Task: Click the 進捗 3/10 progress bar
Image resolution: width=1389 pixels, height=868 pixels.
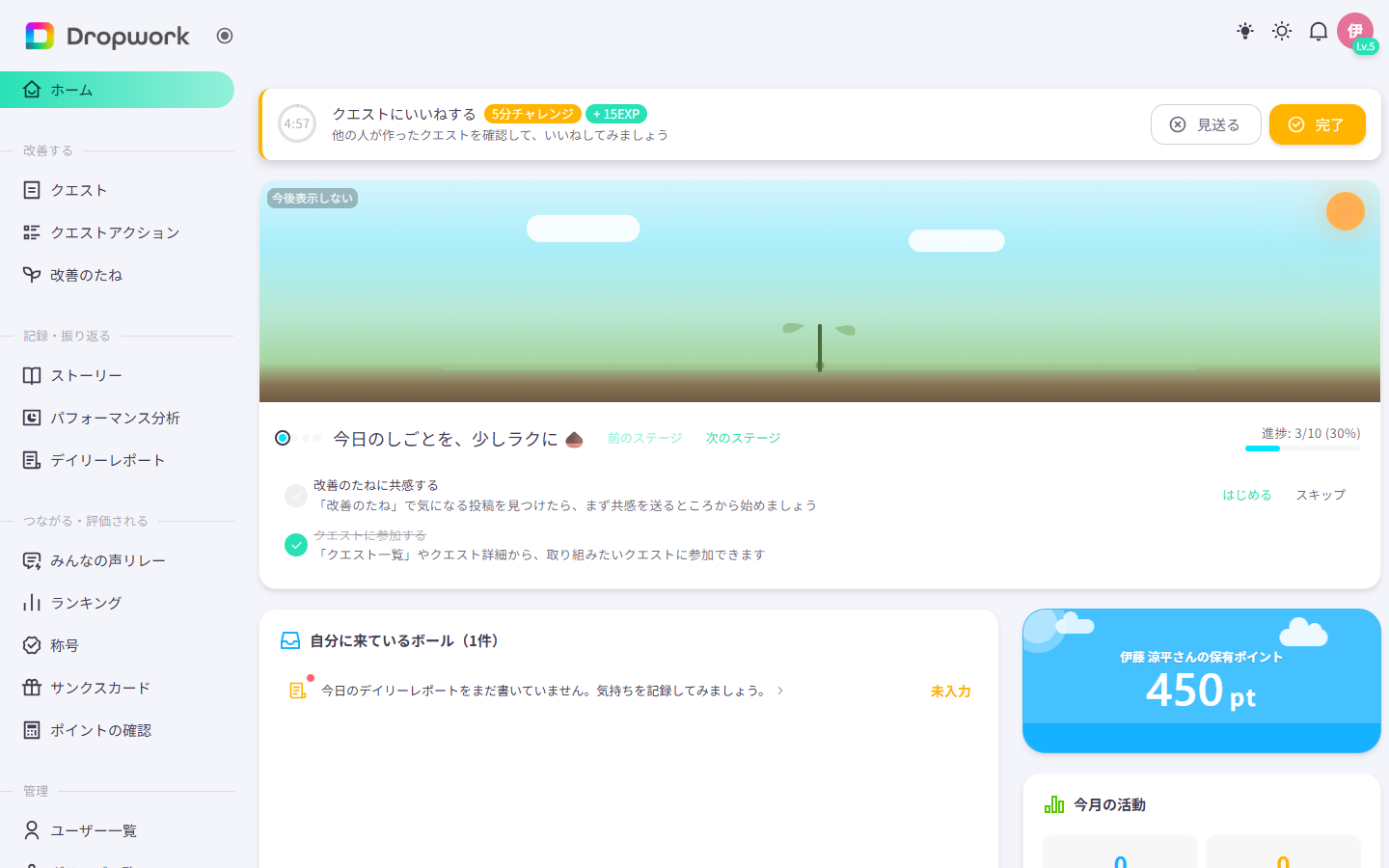Action: [1303, 448]
